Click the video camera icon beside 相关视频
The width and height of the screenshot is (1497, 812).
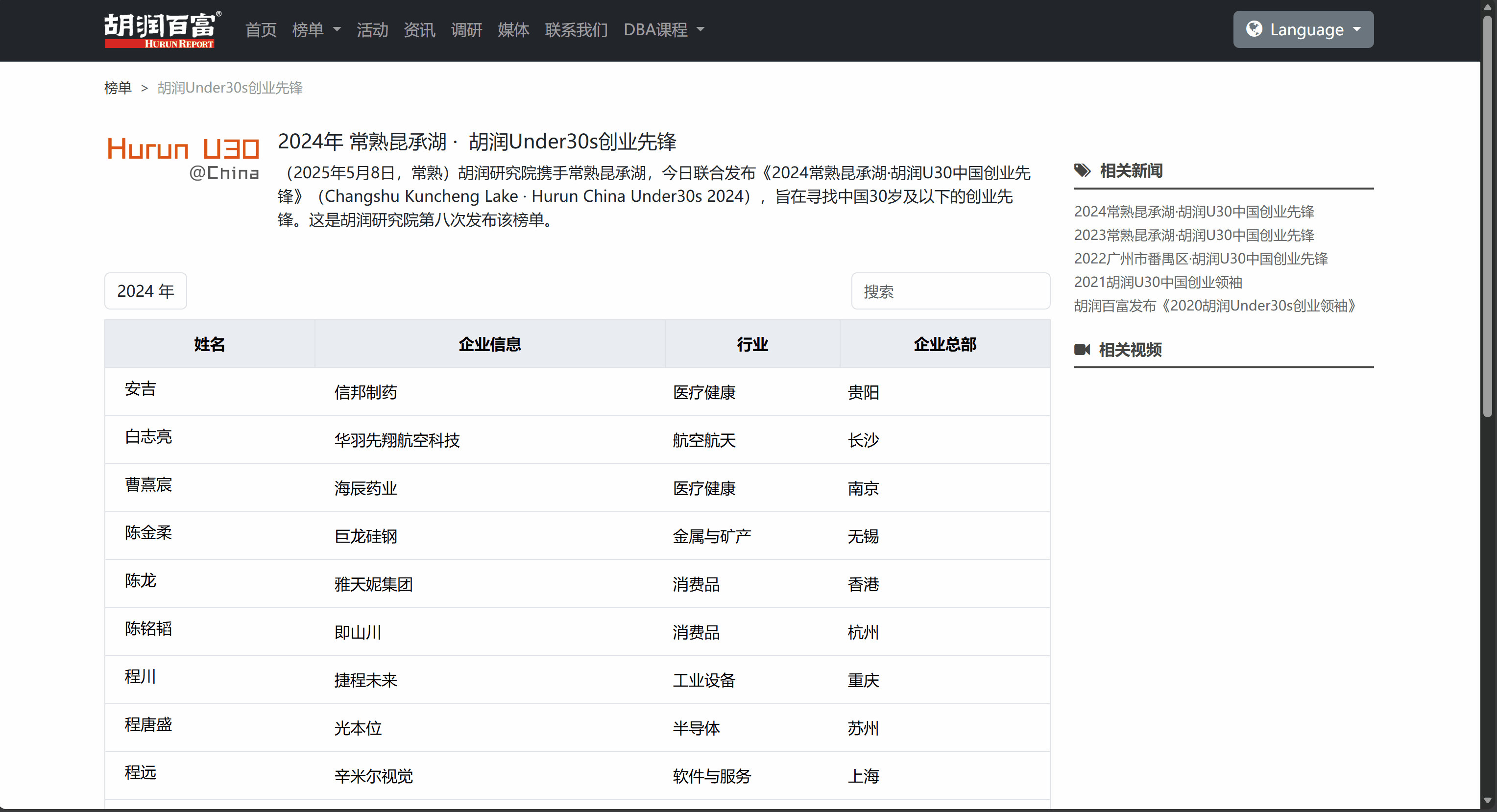1082,350
